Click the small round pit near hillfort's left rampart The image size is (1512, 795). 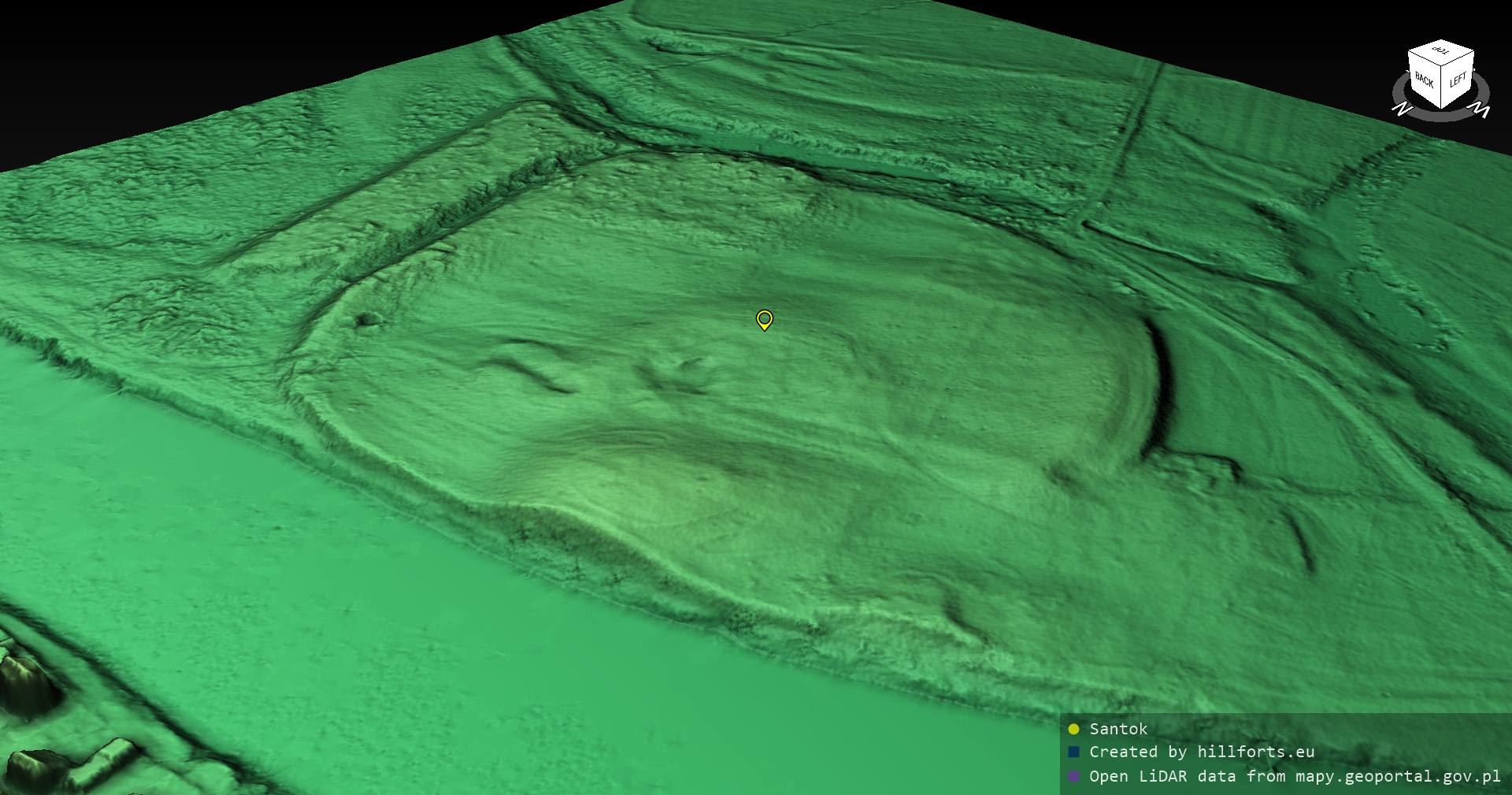tap(367, 319)
